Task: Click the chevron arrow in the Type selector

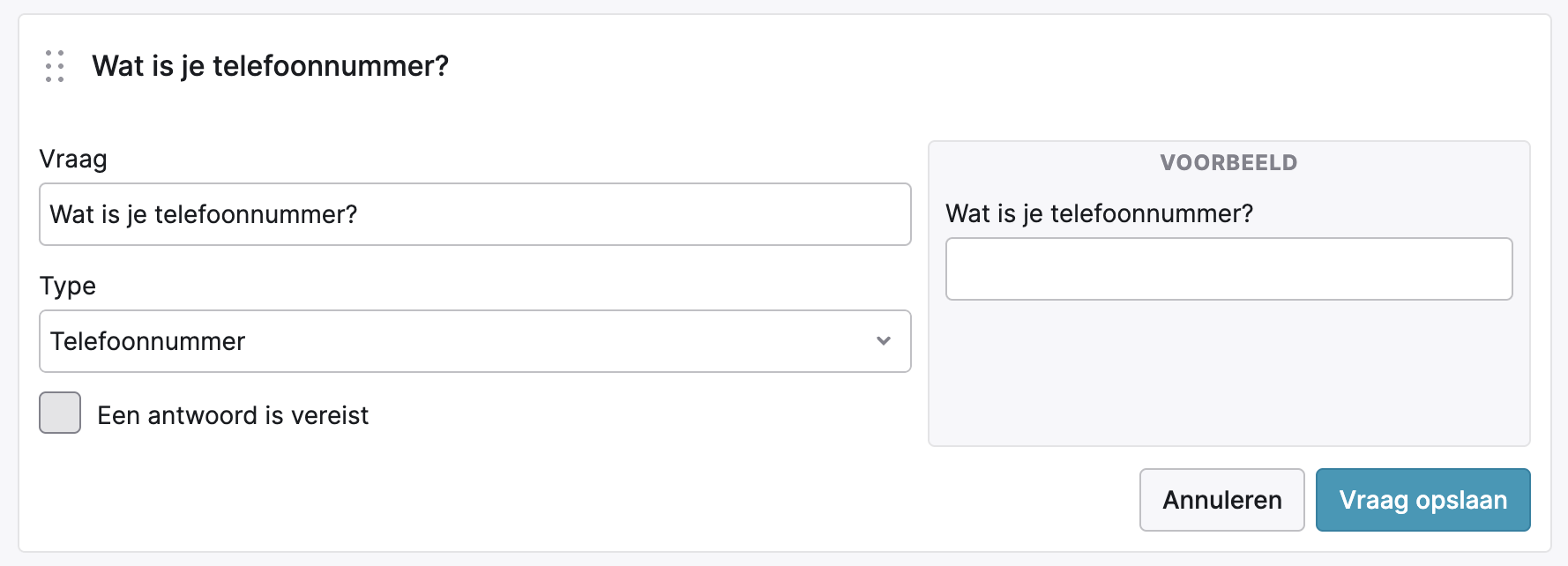Action: [884, 341]
